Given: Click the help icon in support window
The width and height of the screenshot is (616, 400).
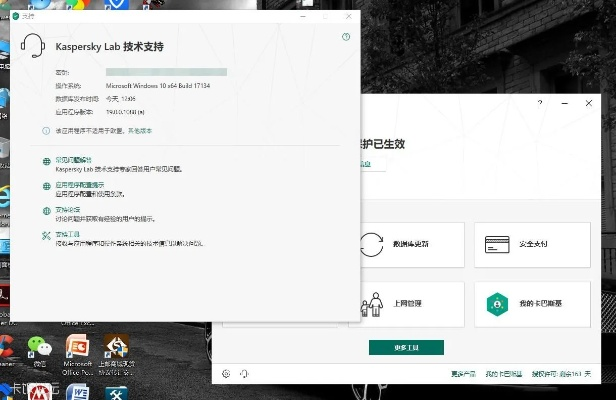Looking at the screenshot, I should [x=346, y=37].
